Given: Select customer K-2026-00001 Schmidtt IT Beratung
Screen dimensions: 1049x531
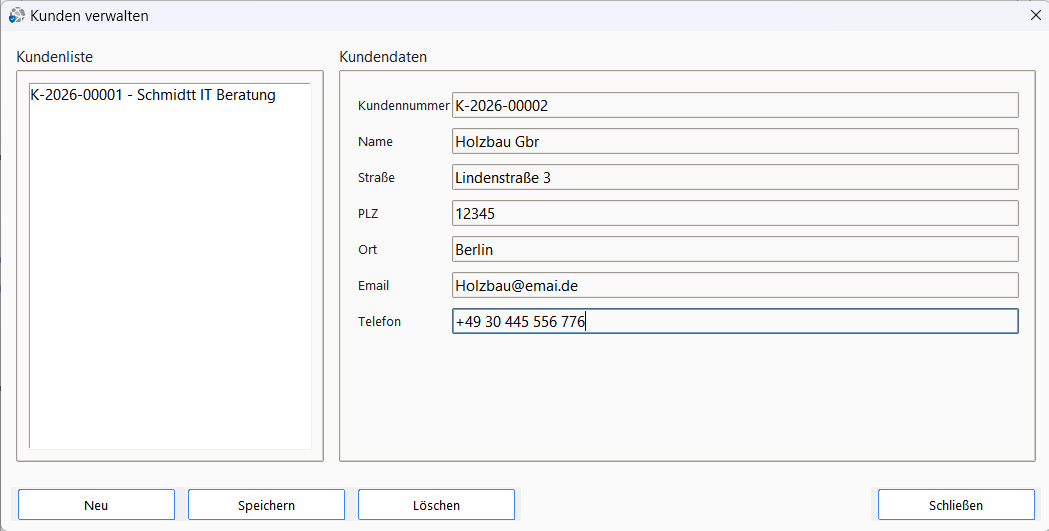Looking at the screenshot, I should 153,95.
